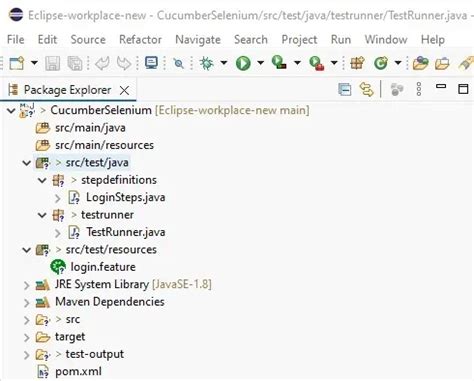Click the Run external tools icon
The height and width of the screenshot is (381, 474).
coord(316,63)
